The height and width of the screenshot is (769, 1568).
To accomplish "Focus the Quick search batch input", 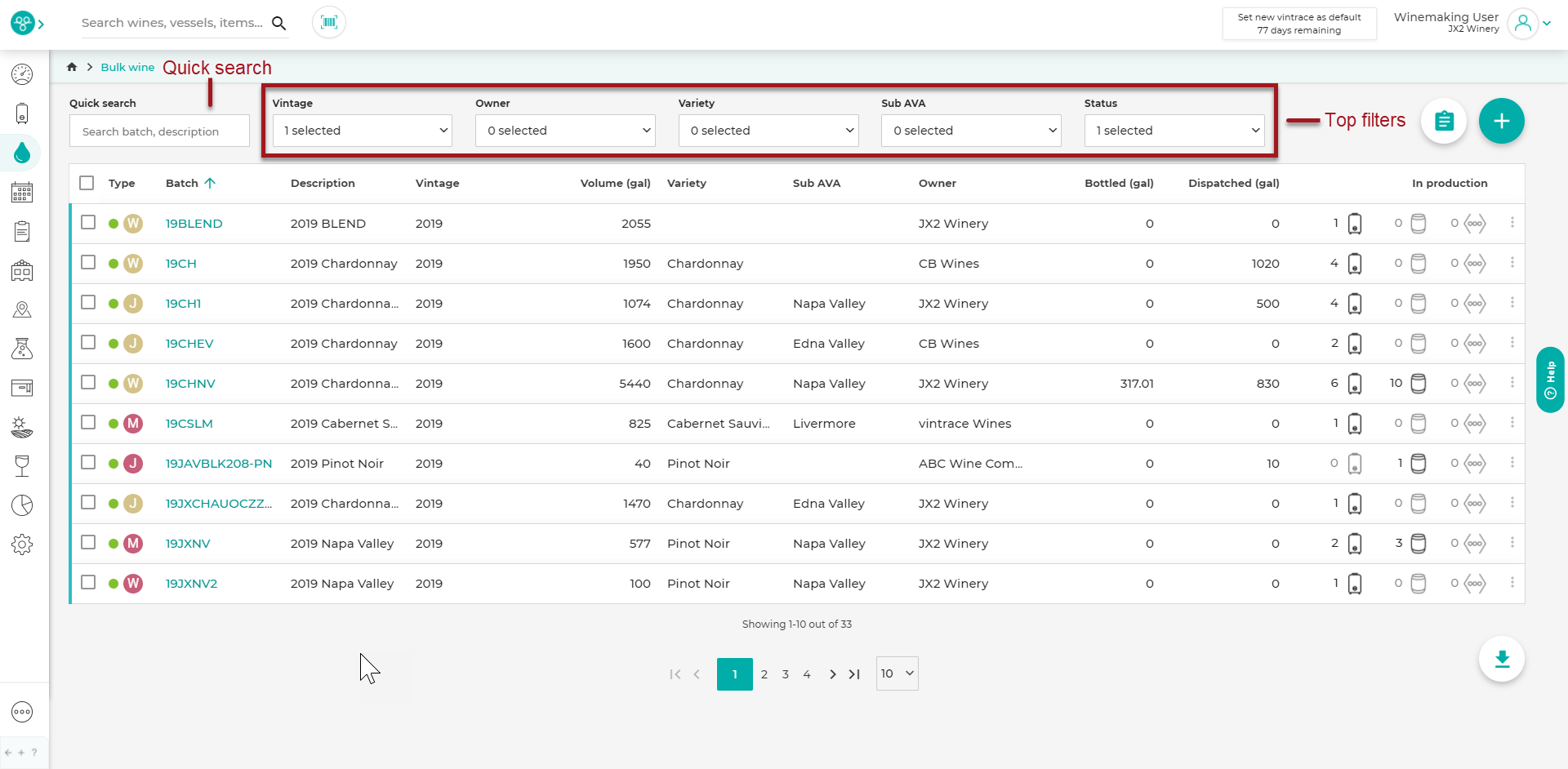I will [x=159, y=131].
